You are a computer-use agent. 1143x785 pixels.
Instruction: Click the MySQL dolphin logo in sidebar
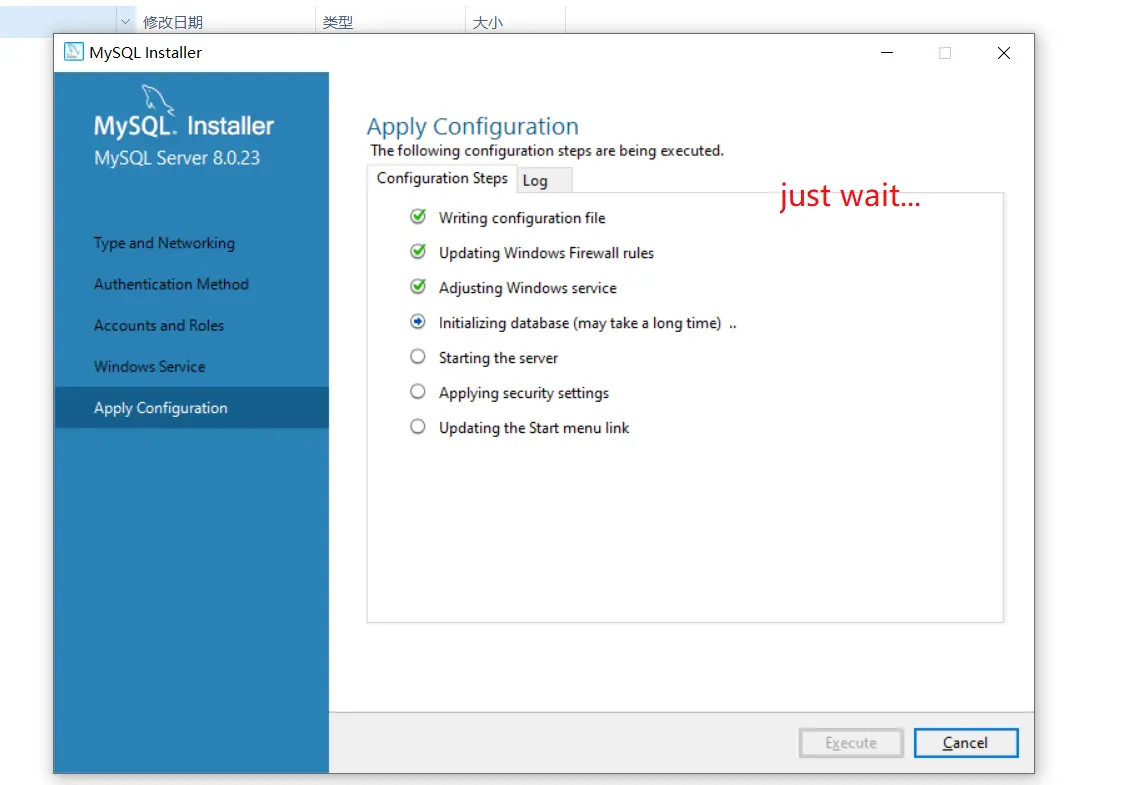tap(157, 99)
